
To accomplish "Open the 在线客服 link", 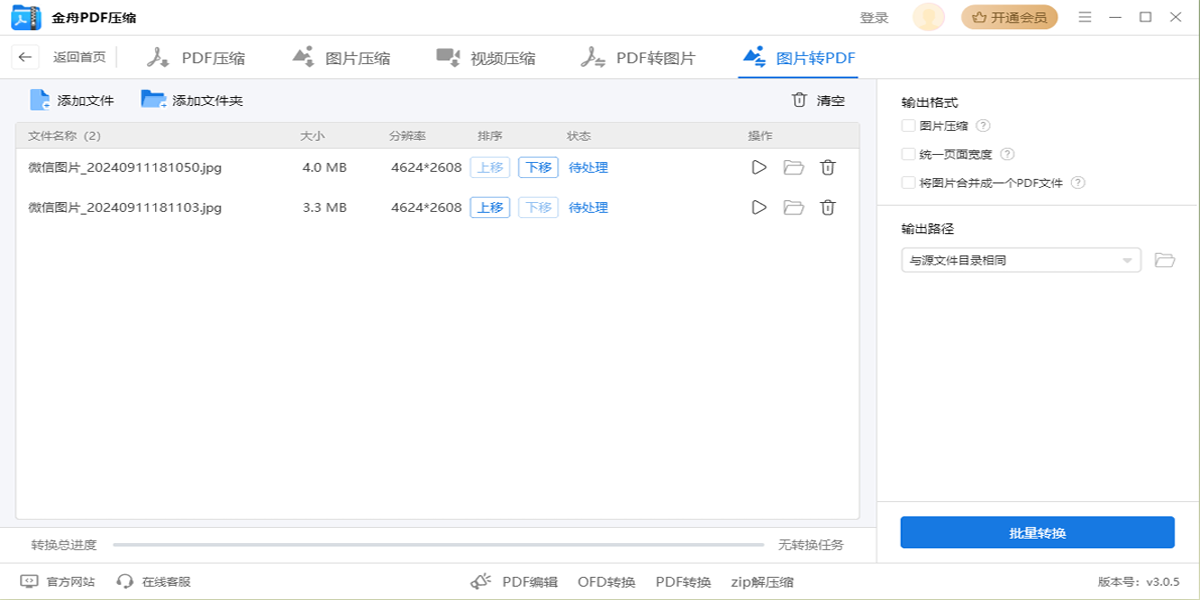I will point(166,581).
